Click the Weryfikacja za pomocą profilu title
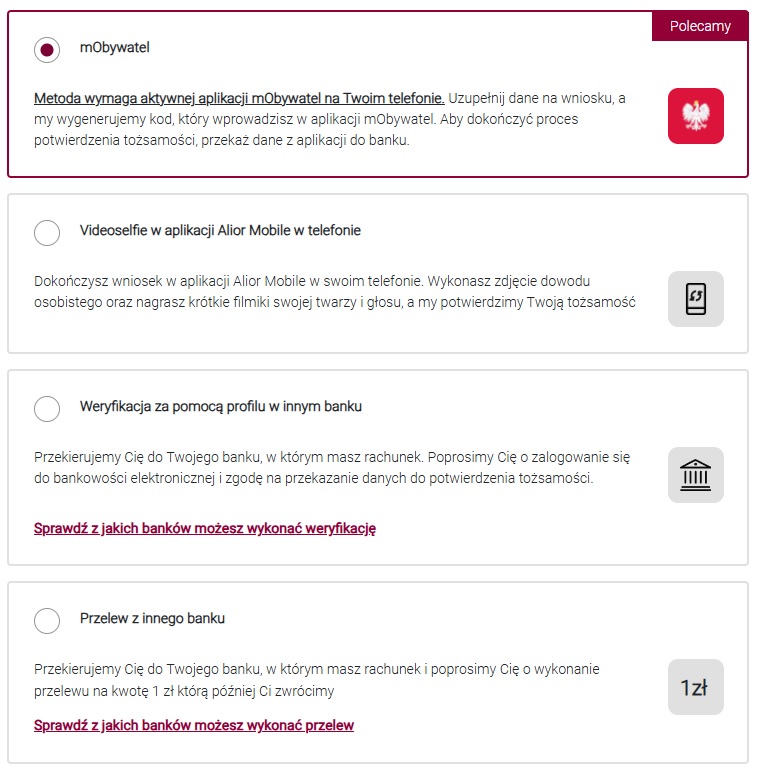Viewport: 759px width, 768px height. (x=221, y=407)
